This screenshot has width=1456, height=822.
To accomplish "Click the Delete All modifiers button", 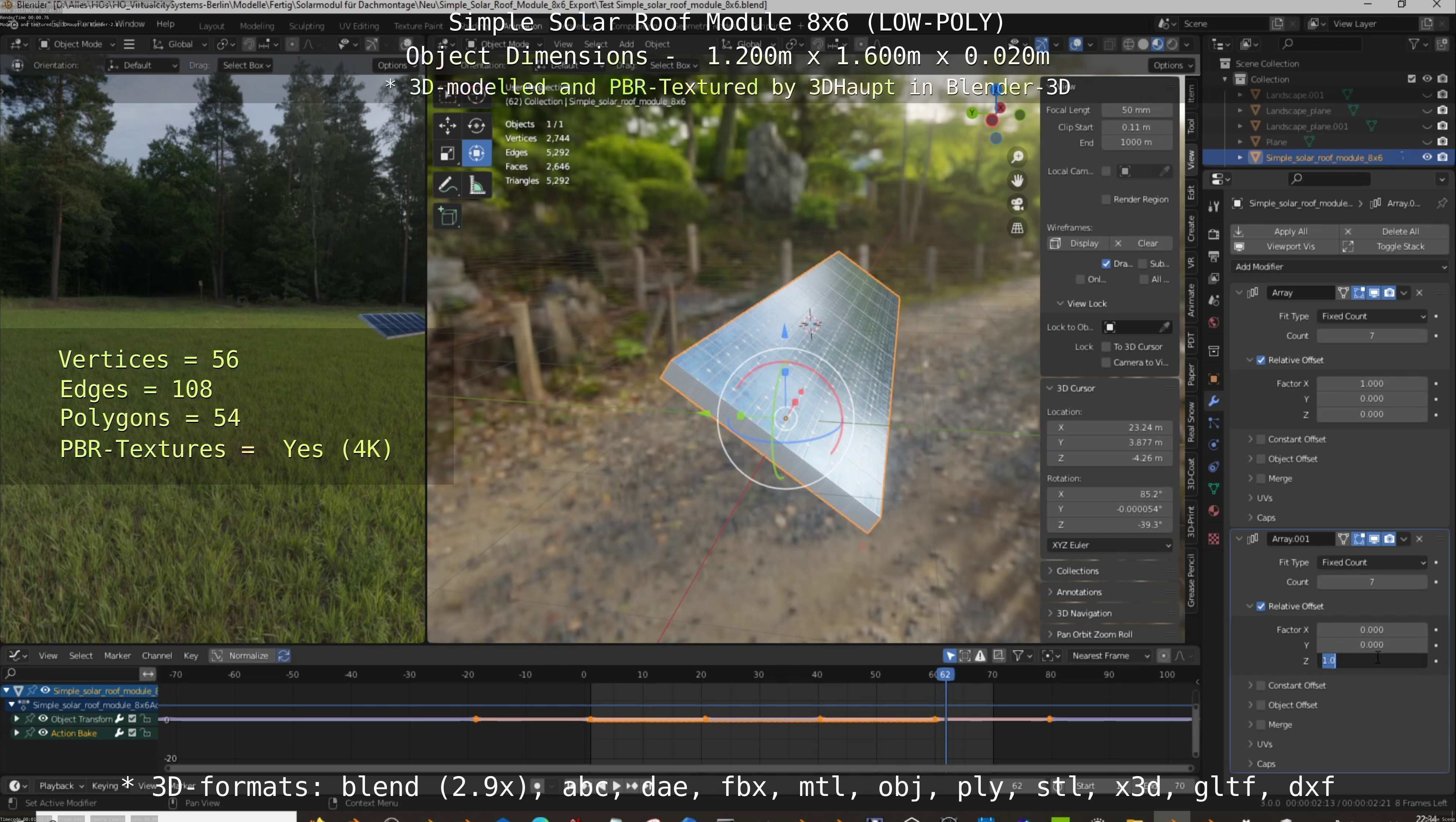I will pos(1399,232).
